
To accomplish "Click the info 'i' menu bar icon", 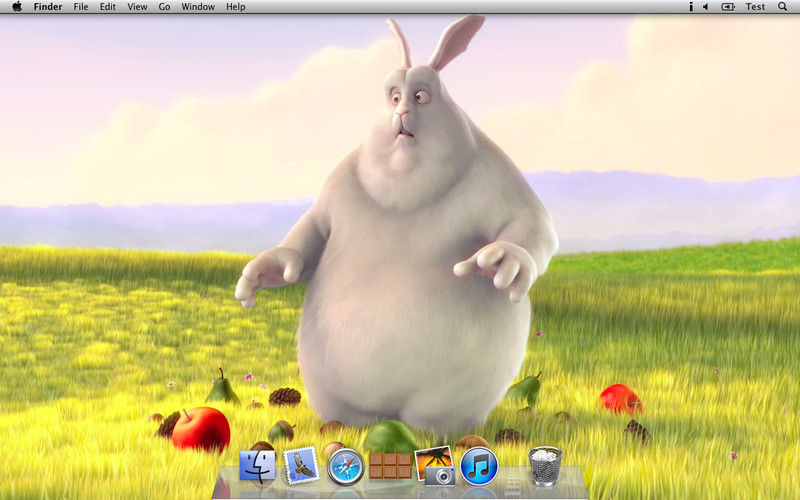I will [x=691, y=7].
